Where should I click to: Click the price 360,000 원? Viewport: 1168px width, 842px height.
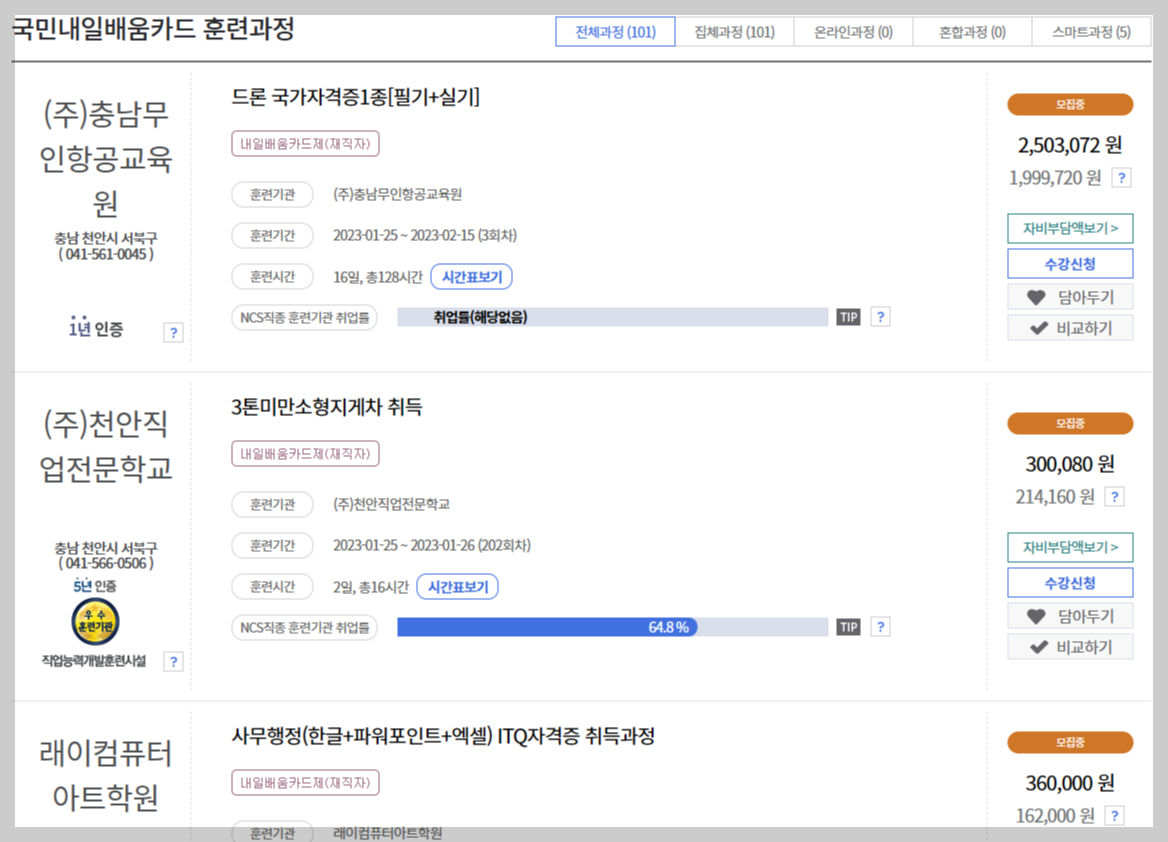tap(1070, 783)
